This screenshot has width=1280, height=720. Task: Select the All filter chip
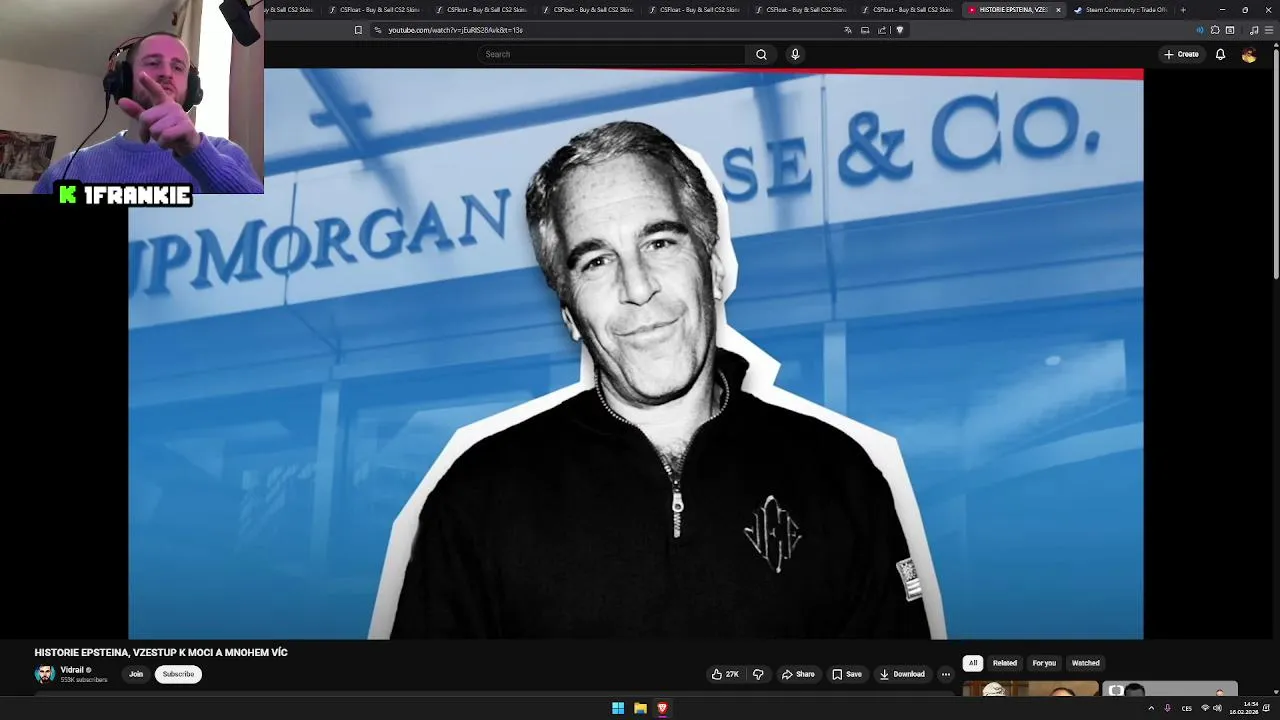[x=972, y=663]
